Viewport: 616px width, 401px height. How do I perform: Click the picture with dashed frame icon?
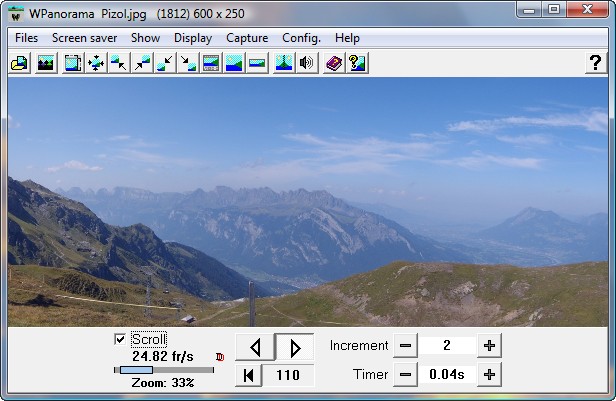pos(73,63)
